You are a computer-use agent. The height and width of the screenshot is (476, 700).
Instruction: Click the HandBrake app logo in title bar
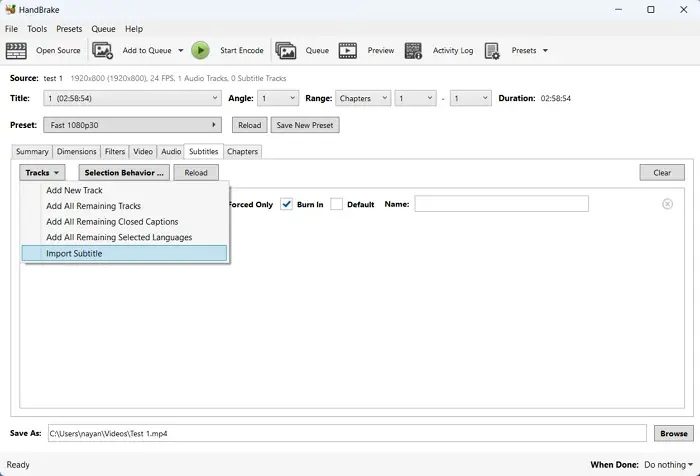point(10,9)
